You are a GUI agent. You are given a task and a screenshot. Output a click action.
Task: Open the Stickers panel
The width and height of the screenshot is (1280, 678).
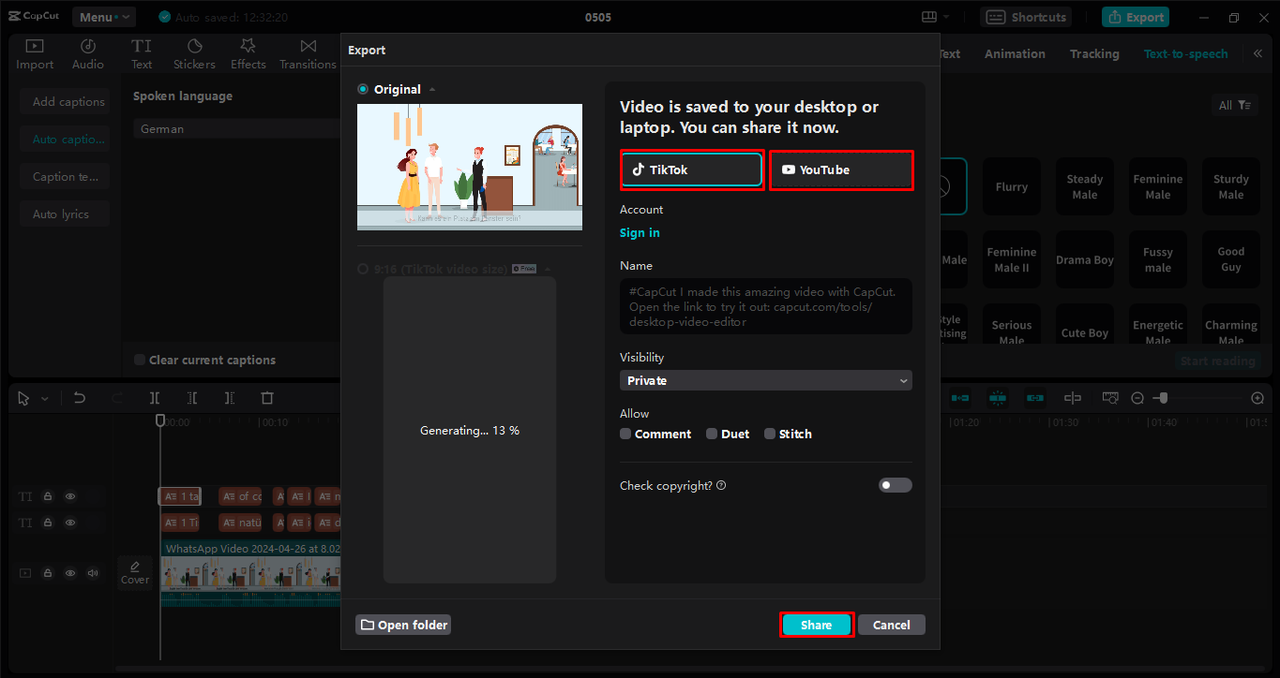tap(194, 54)
